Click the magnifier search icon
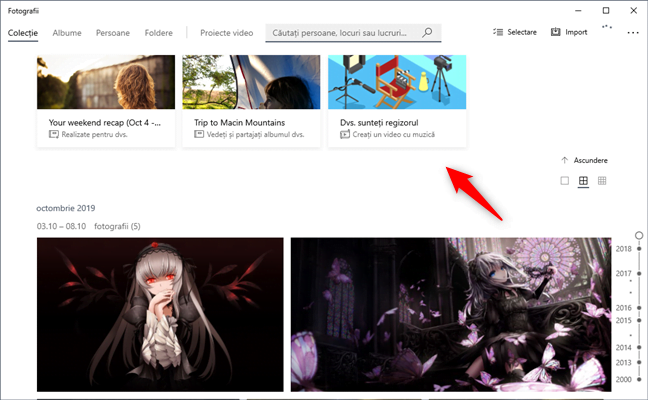 [427, 32]
